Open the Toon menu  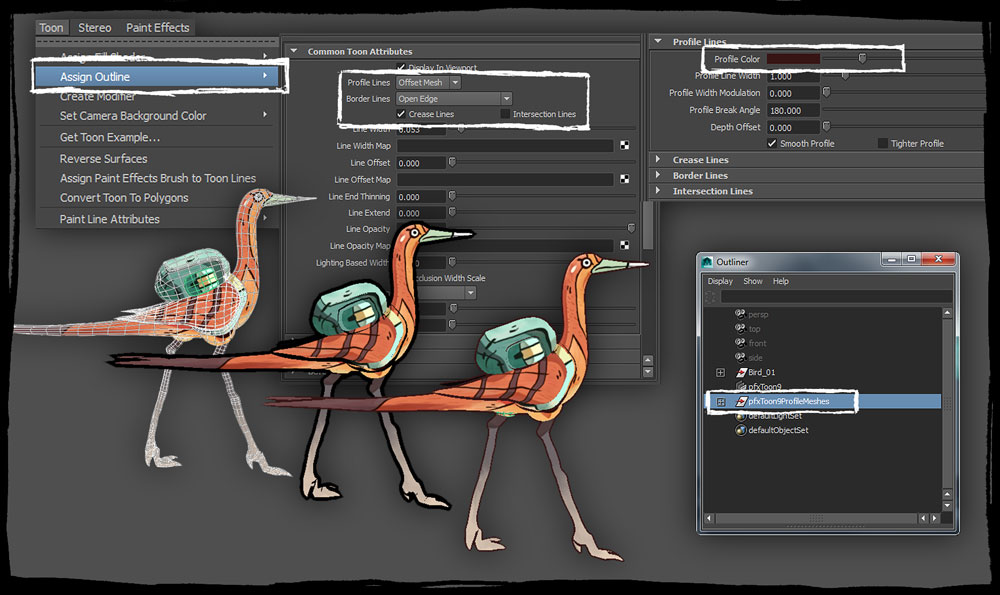[x=51, y=27]
